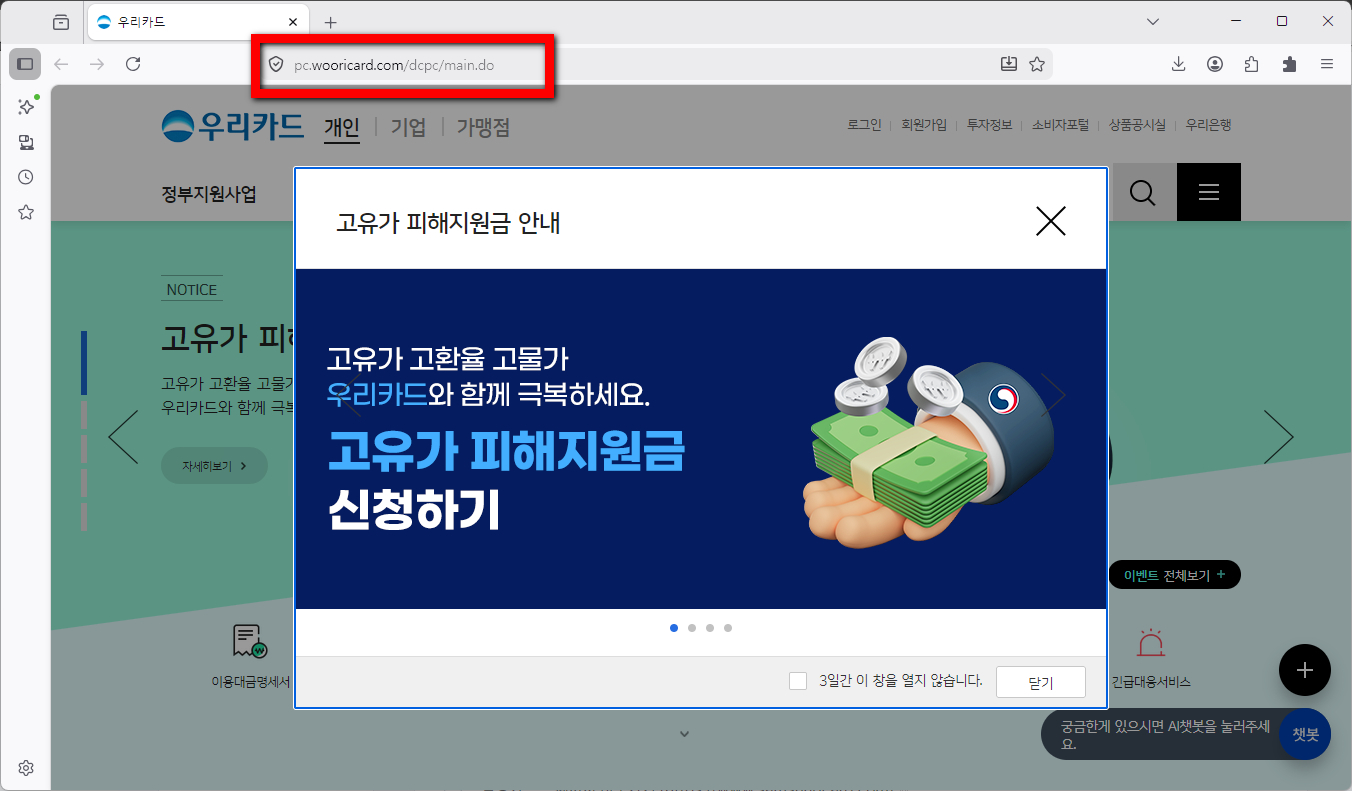This screenshot has height=791, width=1352.
Task: Open the Firefox application menu
Action: tap(1327, 63)
